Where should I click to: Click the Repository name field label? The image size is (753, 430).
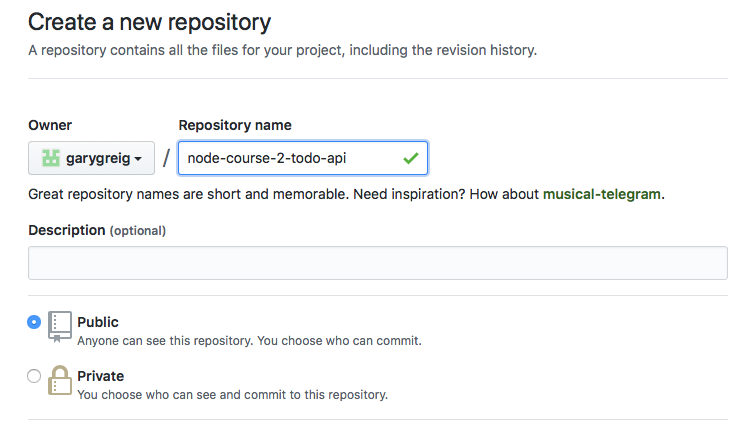(x=235, y=125)
